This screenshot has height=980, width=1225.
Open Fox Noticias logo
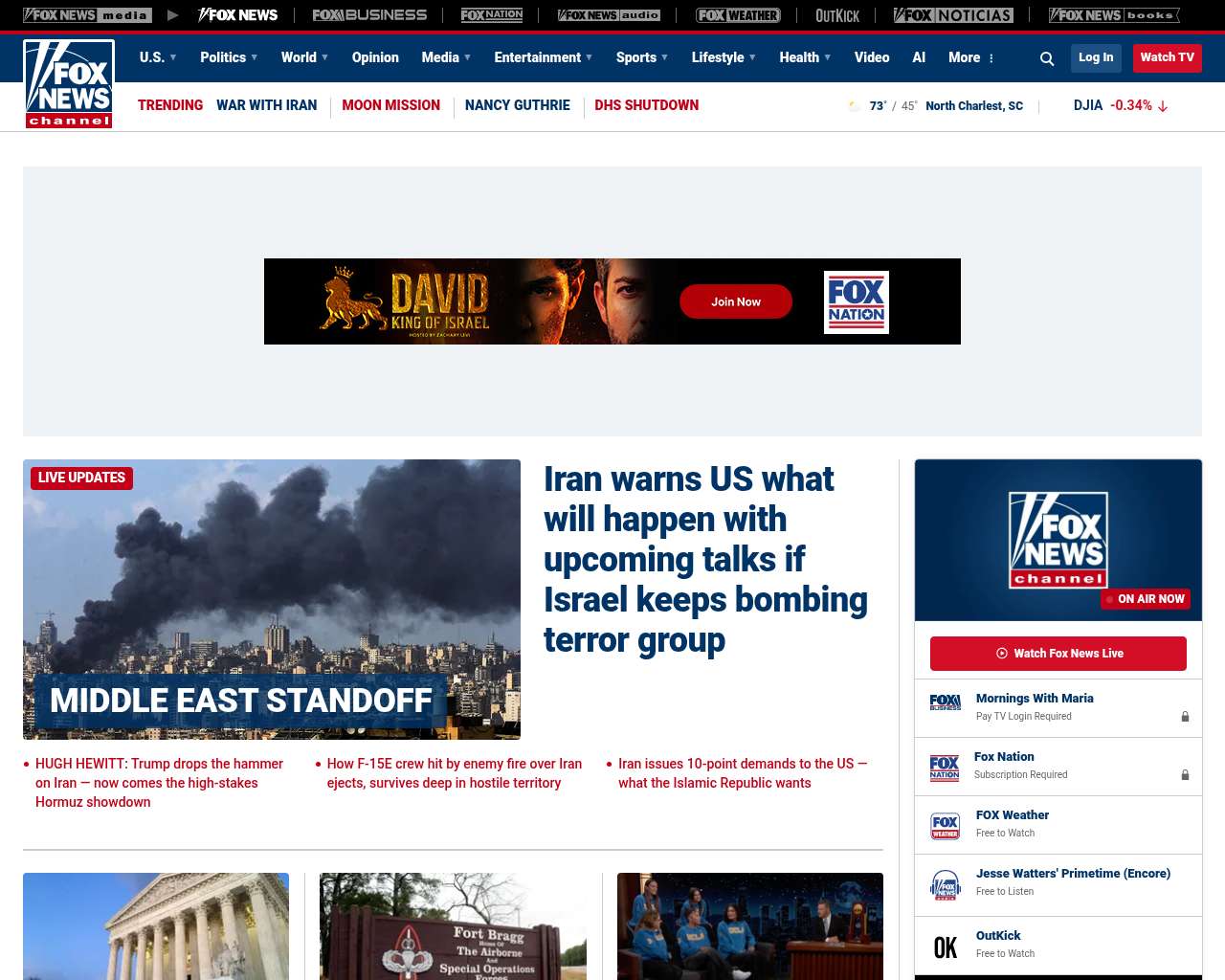tap(953, 15)
